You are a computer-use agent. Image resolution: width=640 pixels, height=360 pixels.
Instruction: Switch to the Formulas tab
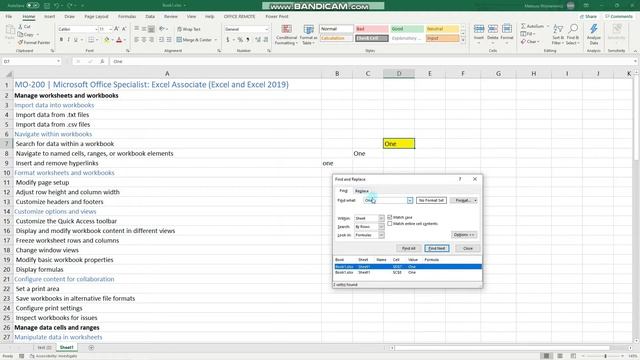(127, 16)
